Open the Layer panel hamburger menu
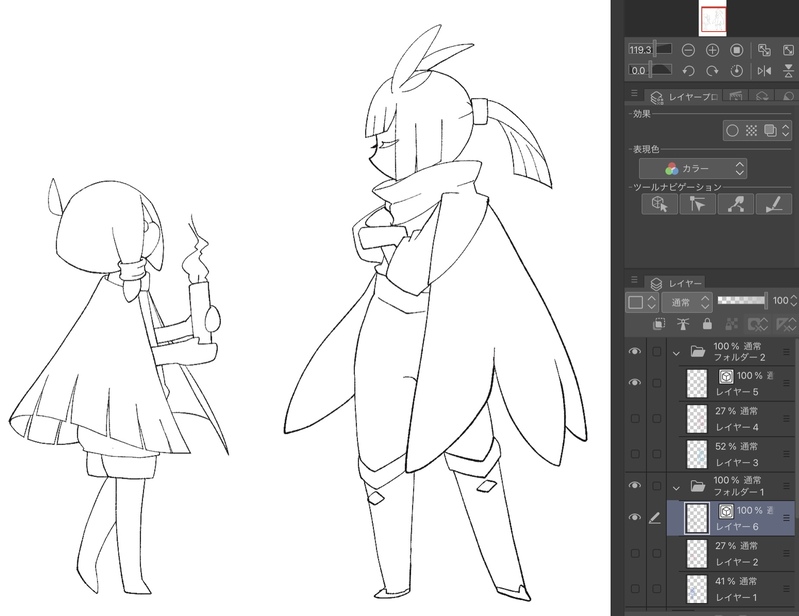This screenshot has height=616, width=799. (634, 280)
